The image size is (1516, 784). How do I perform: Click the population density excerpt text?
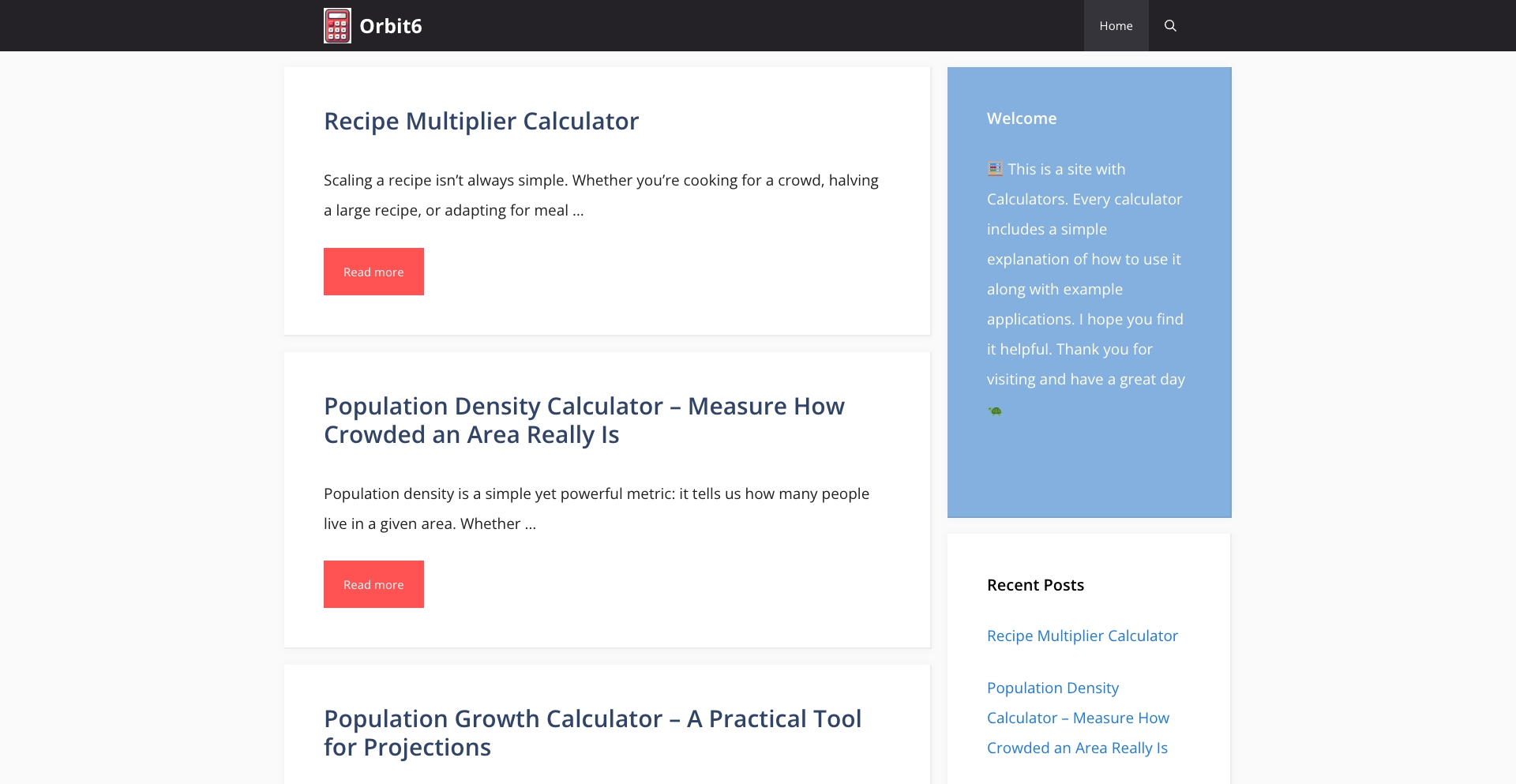pyautogui.click(x=595, y=508)
